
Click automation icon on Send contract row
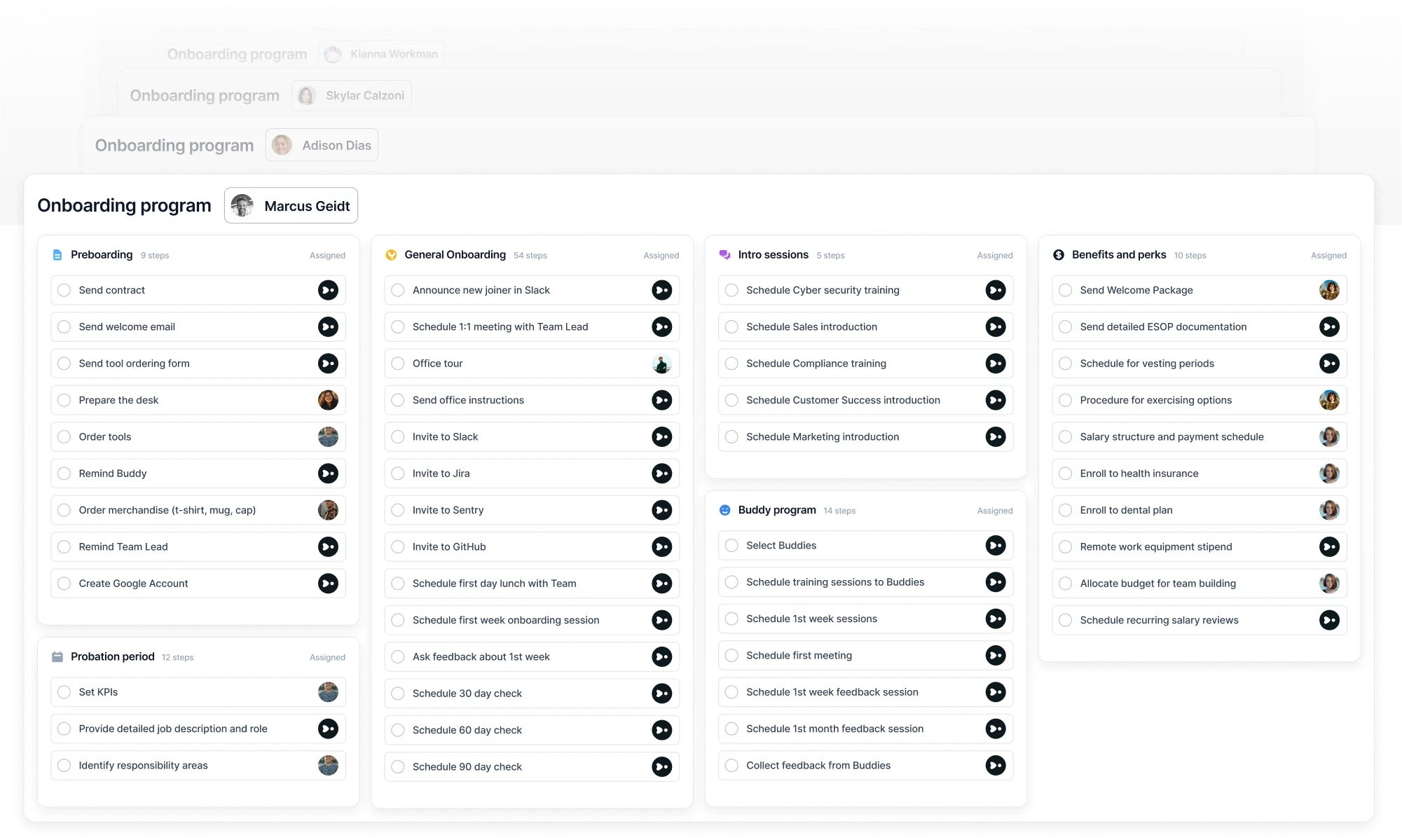pyautogui.click(x=328, y=290)
